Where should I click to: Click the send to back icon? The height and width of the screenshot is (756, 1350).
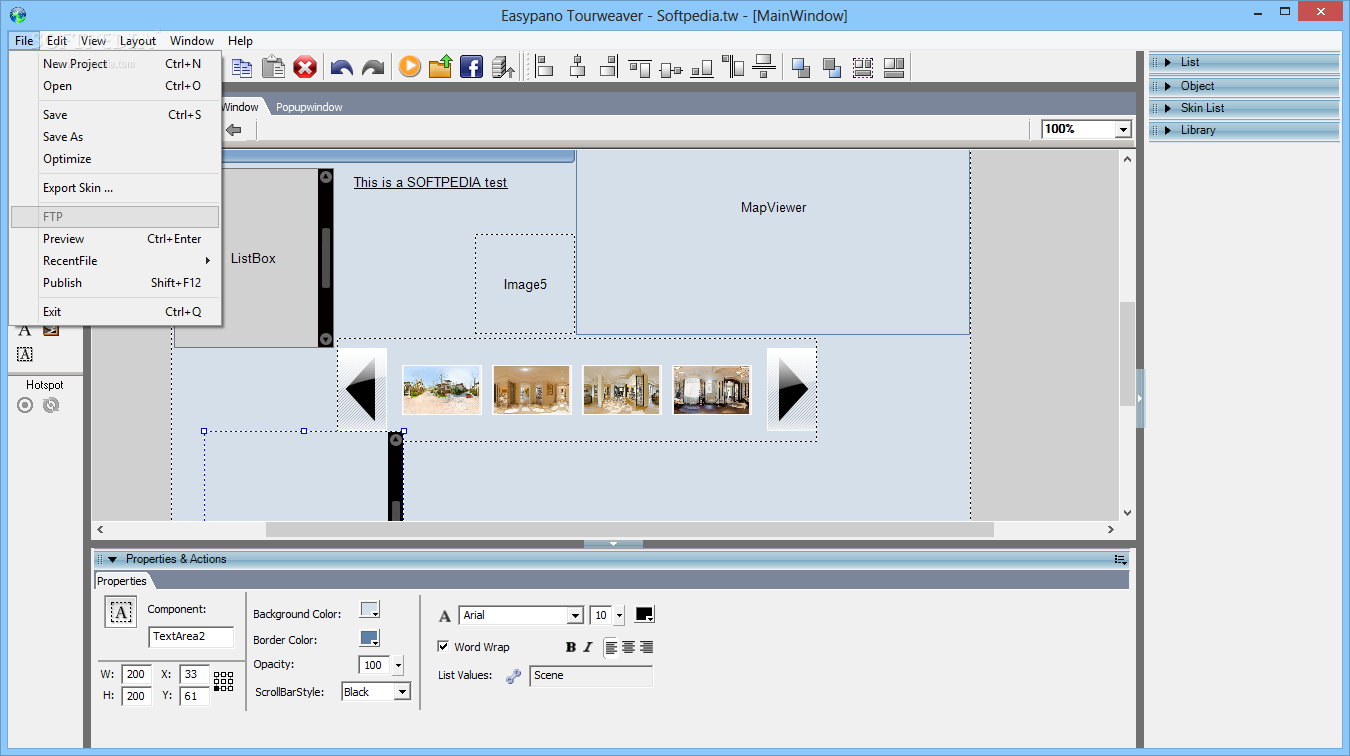pos(832,67)
